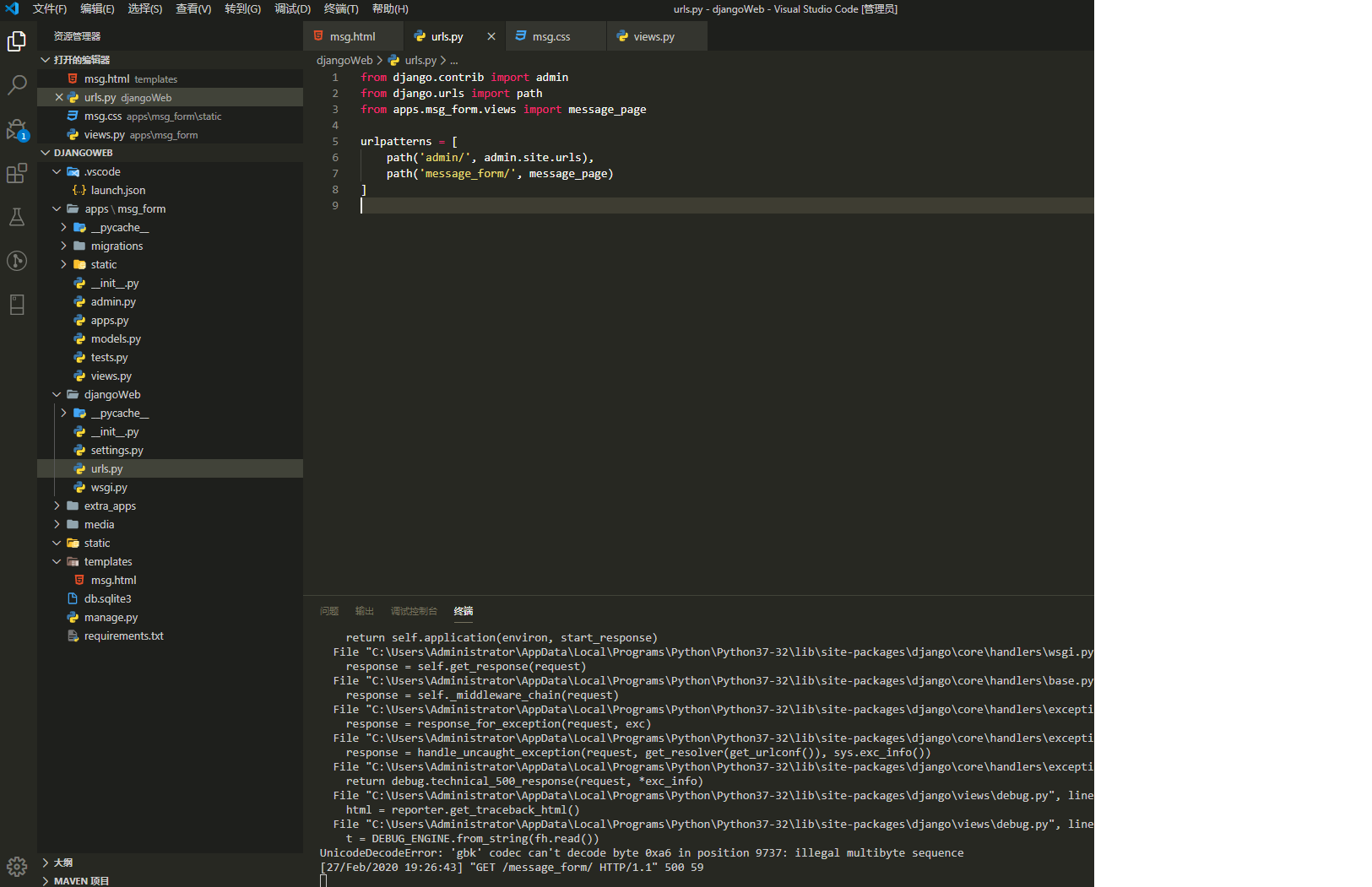This screenshot has height=887, width=1372.
Task: Select msg.css in the open editors list
Action: click(170, 116)
